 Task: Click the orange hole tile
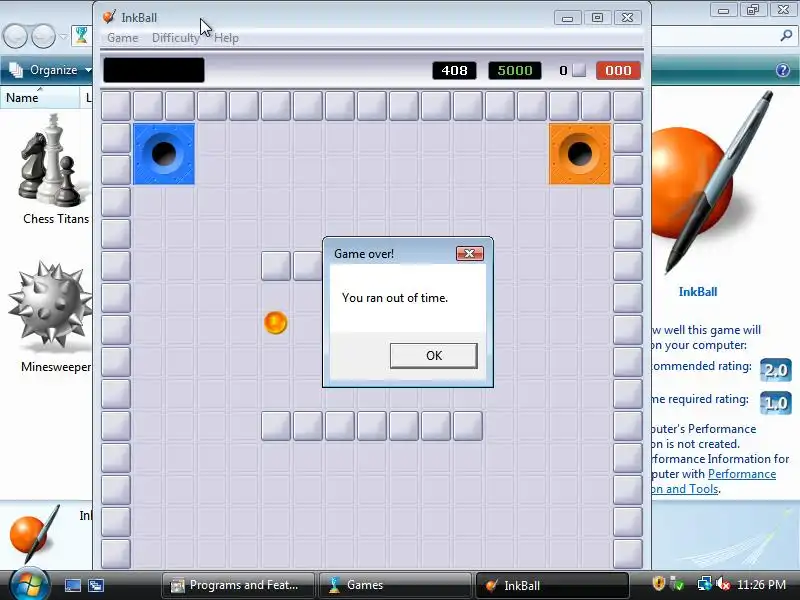pyautogui.click(x=580, y=154)
